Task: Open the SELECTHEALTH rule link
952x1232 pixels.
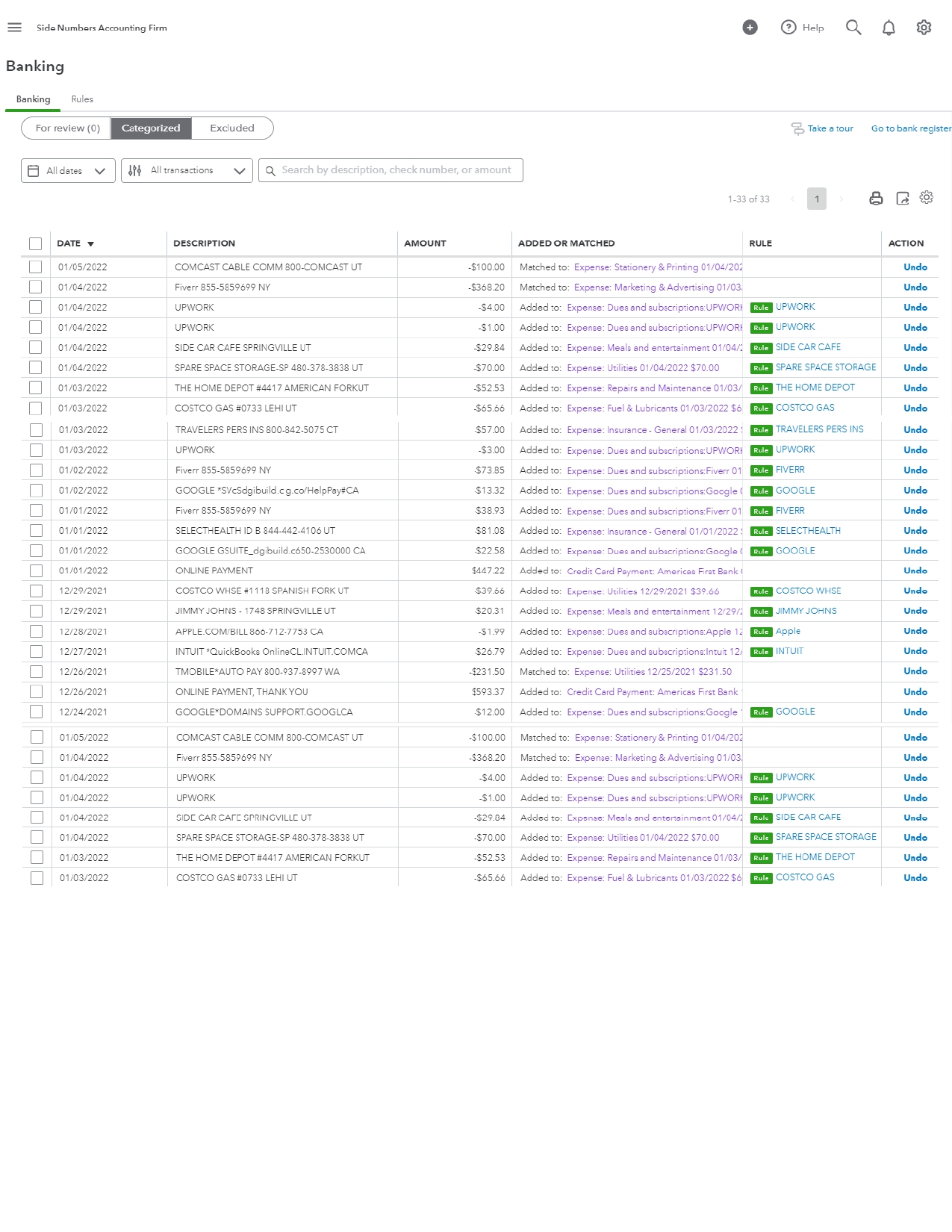Action: click(x=808, y=531)
